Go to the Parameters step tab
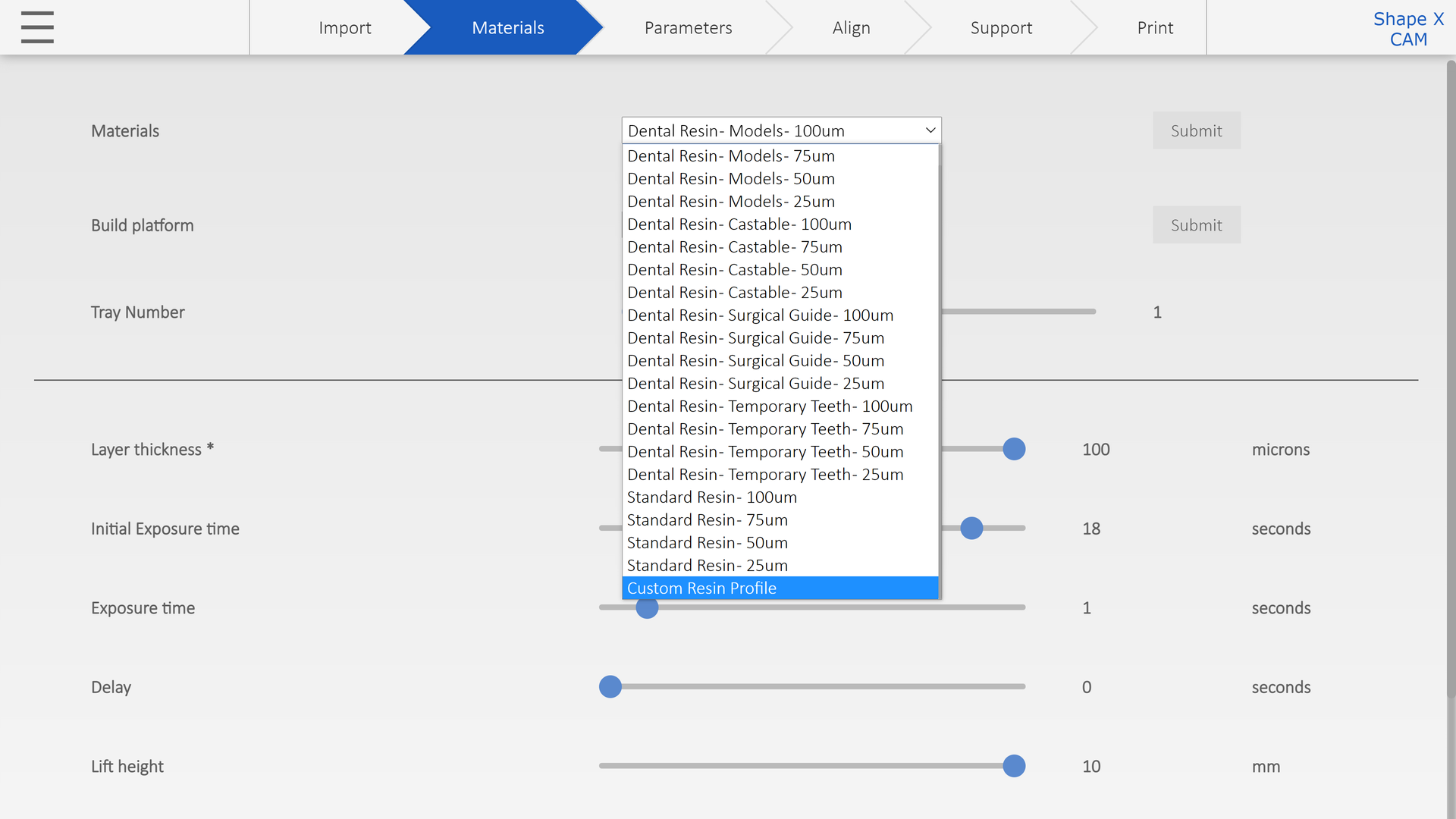Image resolution: width=1456 pixels, height=819 pixels. 688,28
